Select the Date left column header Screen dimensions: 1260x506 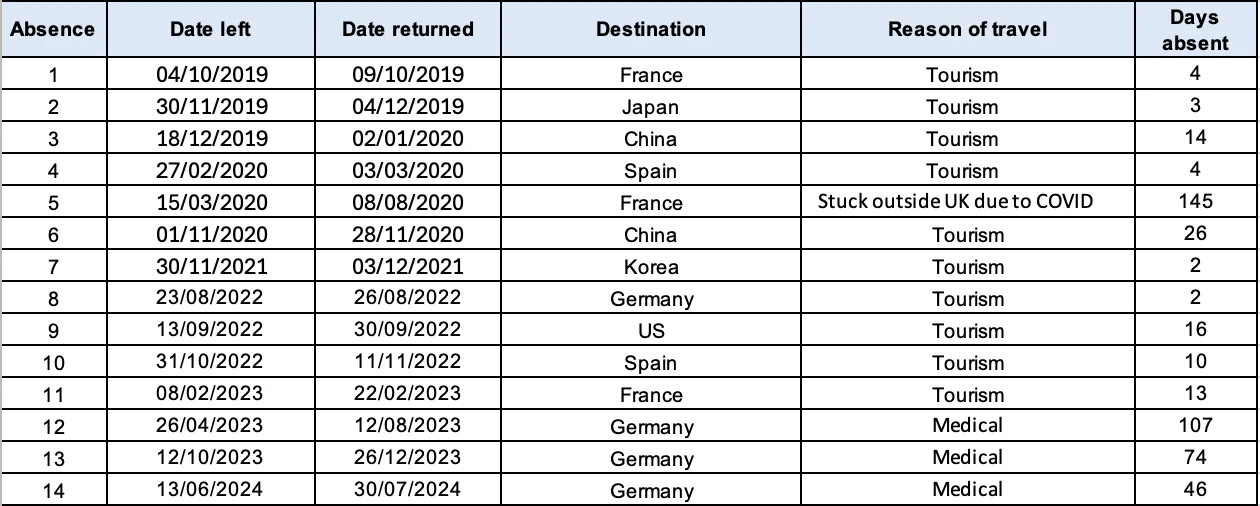[x=211, y=29]
